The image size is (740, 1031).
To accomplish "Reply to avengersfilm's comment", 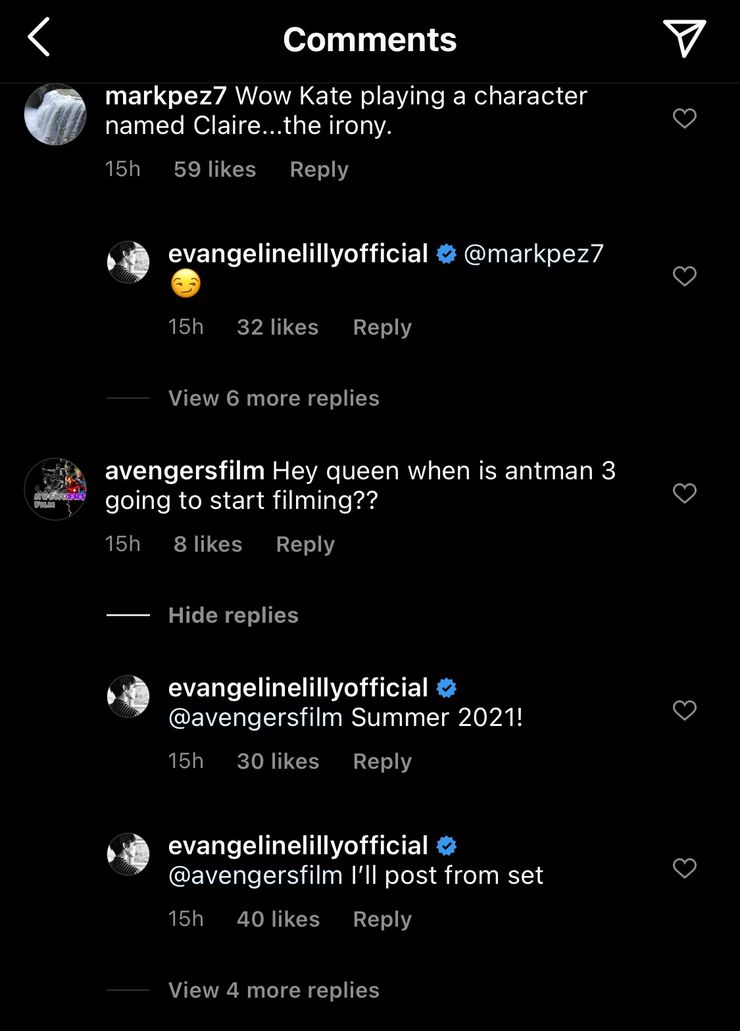I will point(305,544).
